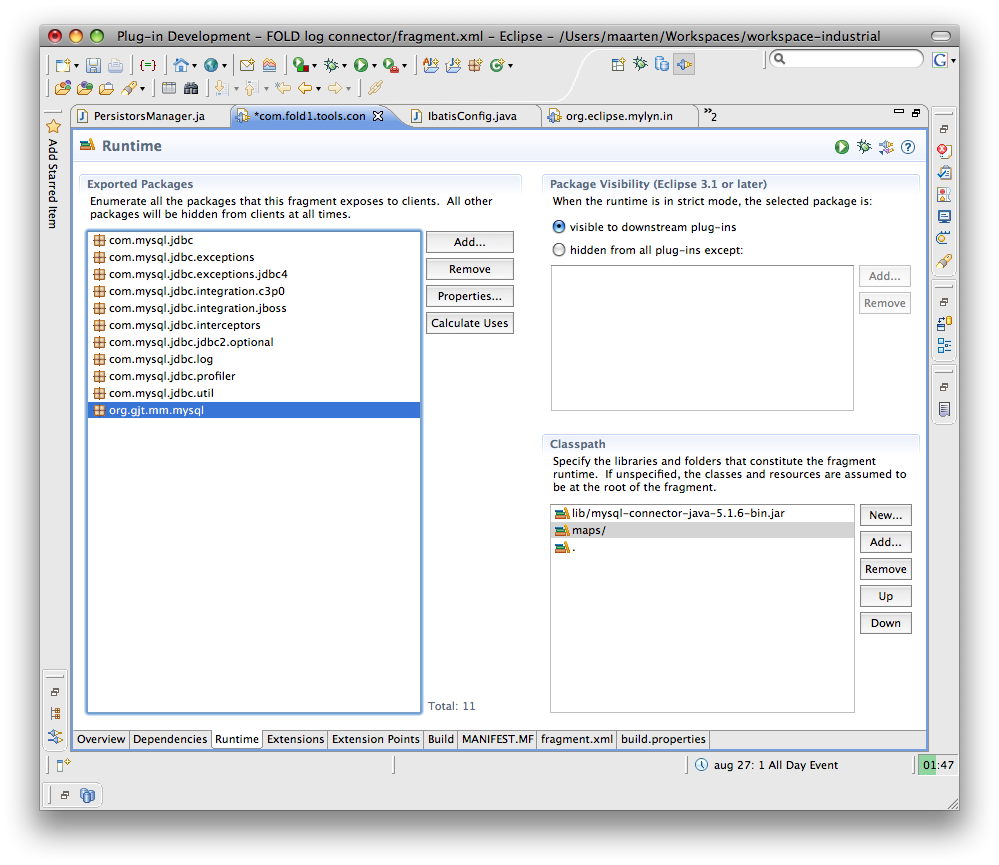The width and height of the screenshot is (999, 865).
Task: Select lib/mysql-connector-java-5.1.6-bin.jar classpath entry
Action: pos(702,513)
